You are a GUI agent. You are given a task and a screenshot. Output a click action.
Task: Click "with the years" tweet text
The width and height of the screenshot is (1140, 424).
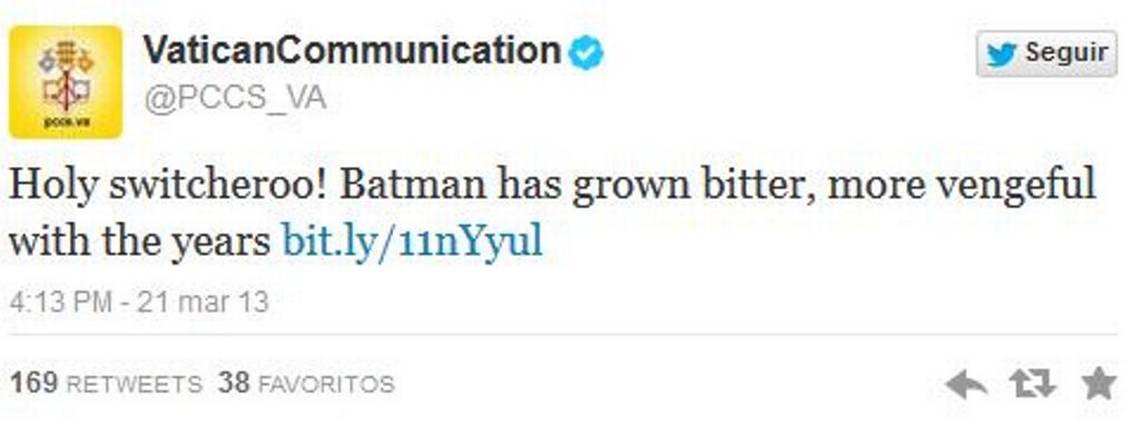(140, 242)
